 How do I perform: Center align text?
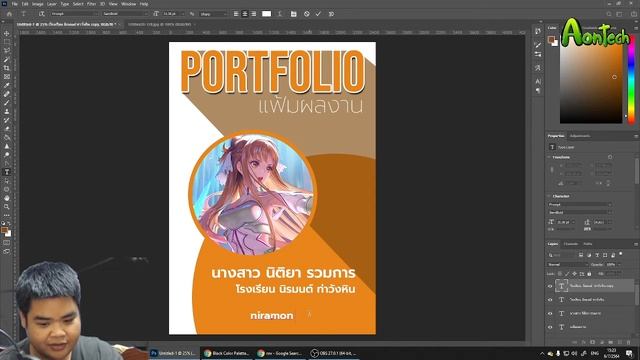(244, 14)
